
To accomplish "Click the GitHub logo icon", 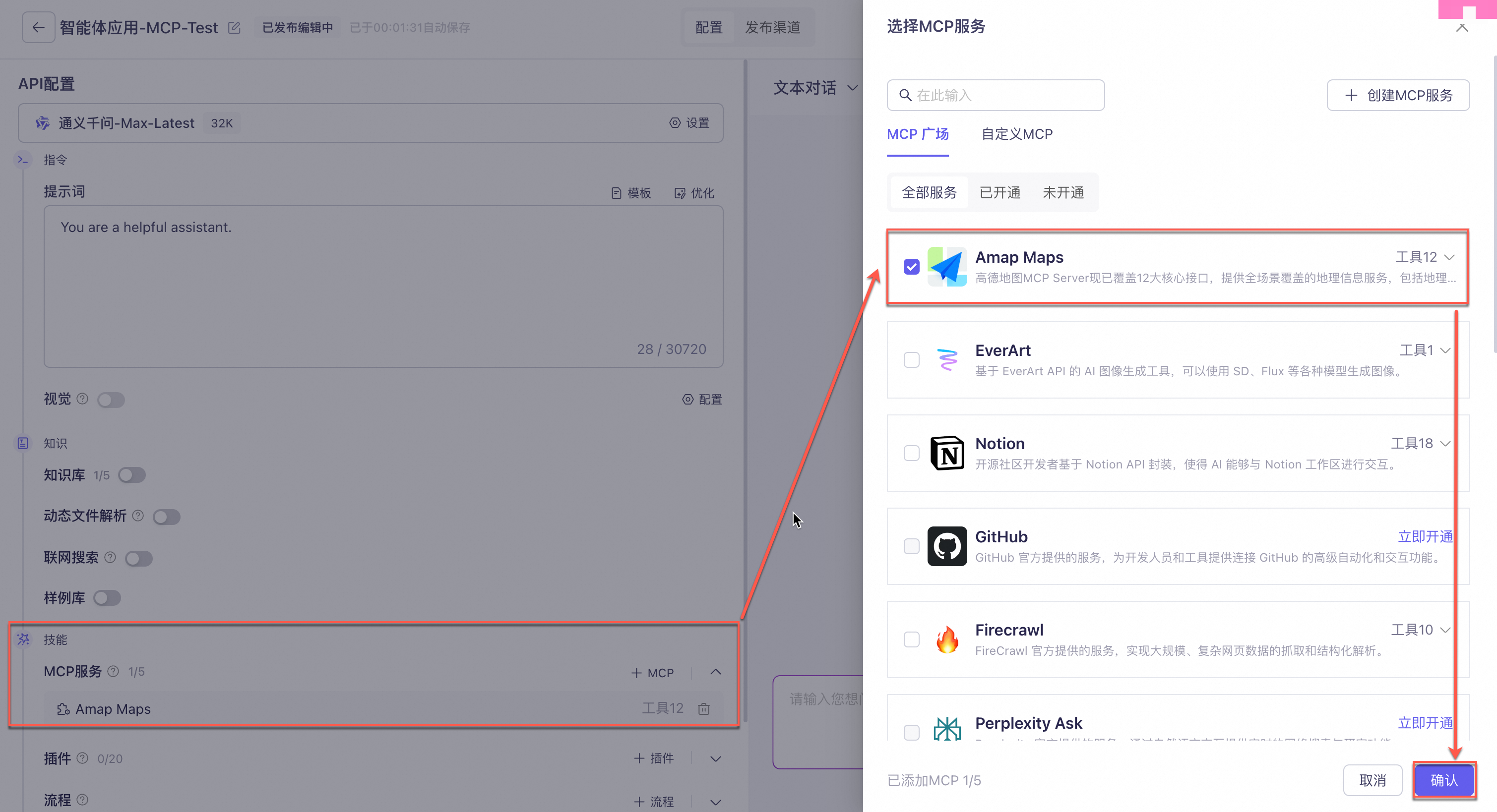I will 947,546.
